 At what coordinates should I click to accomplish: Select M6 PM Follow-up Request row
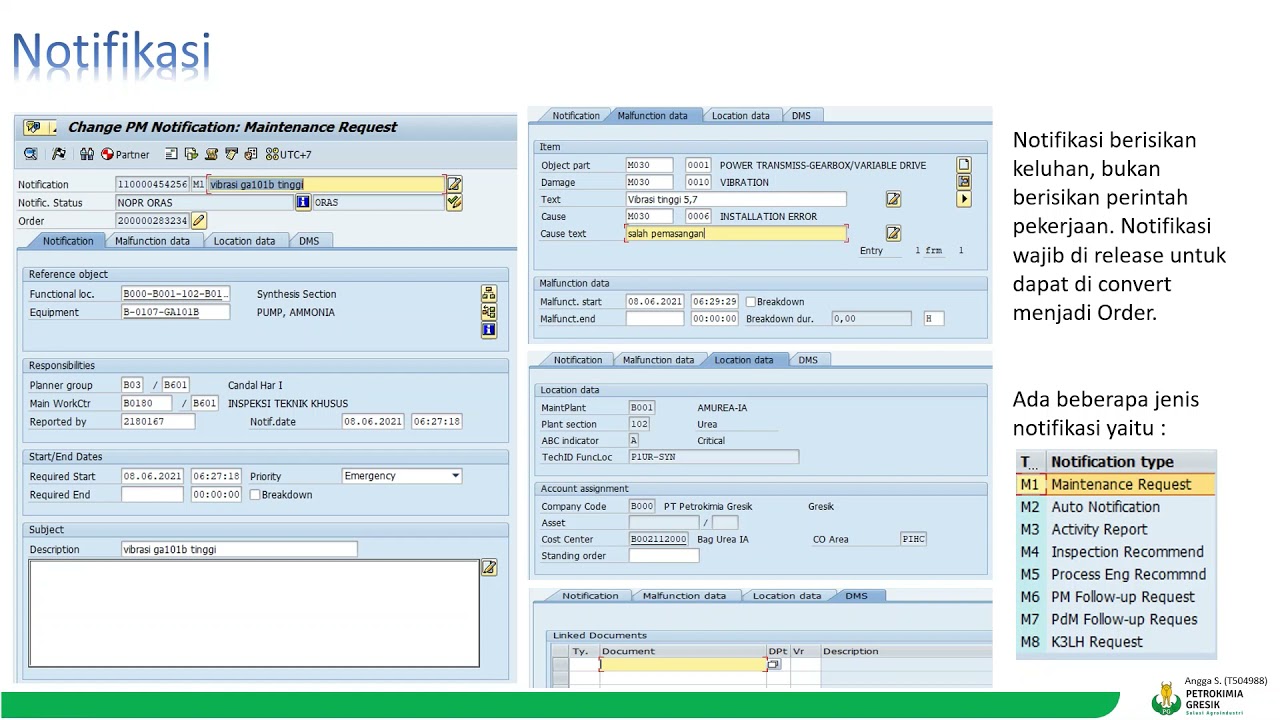pos(1116,597)
